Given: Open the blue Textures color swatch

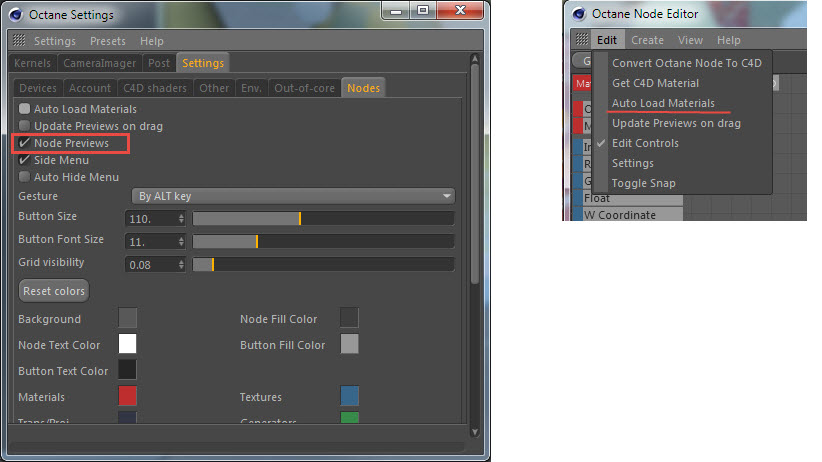Looking at the screenshot, I should click(x=350, y=396).
